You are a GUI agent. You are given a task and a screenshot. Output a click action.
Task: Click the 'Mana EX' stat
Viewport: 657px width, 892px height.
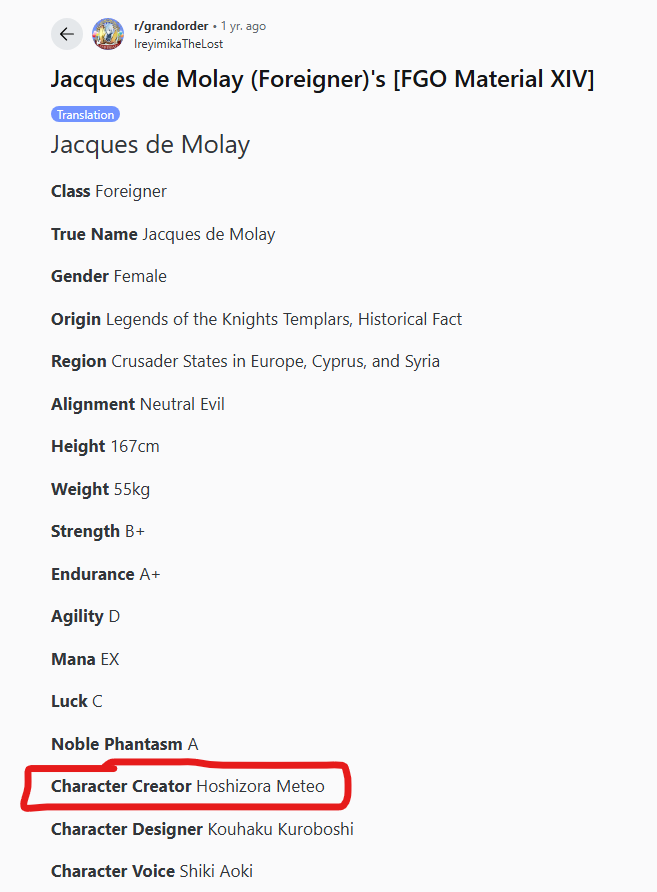coord(85,659)
